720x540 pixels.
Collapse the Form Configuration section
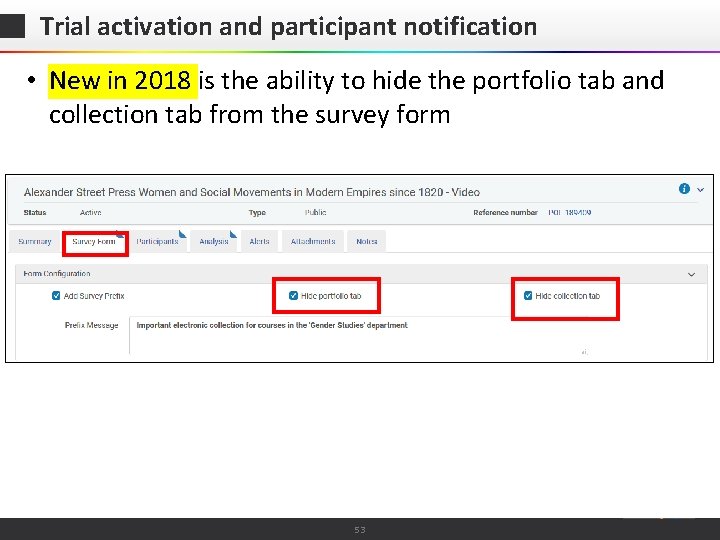(x=691, y=275)
